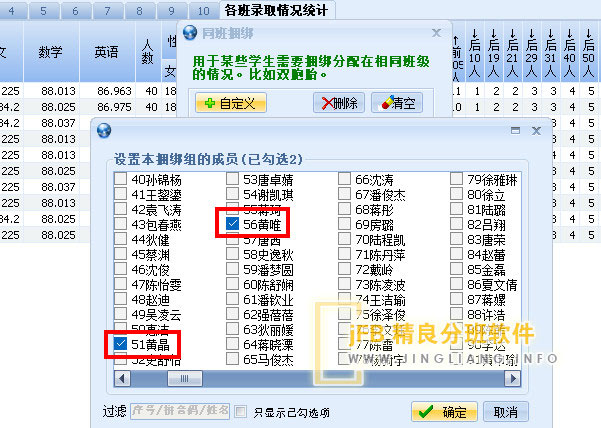601x428 pixels.
Task: Check the 53唐卓婧 checkbox
Action: tap(232, 179)
